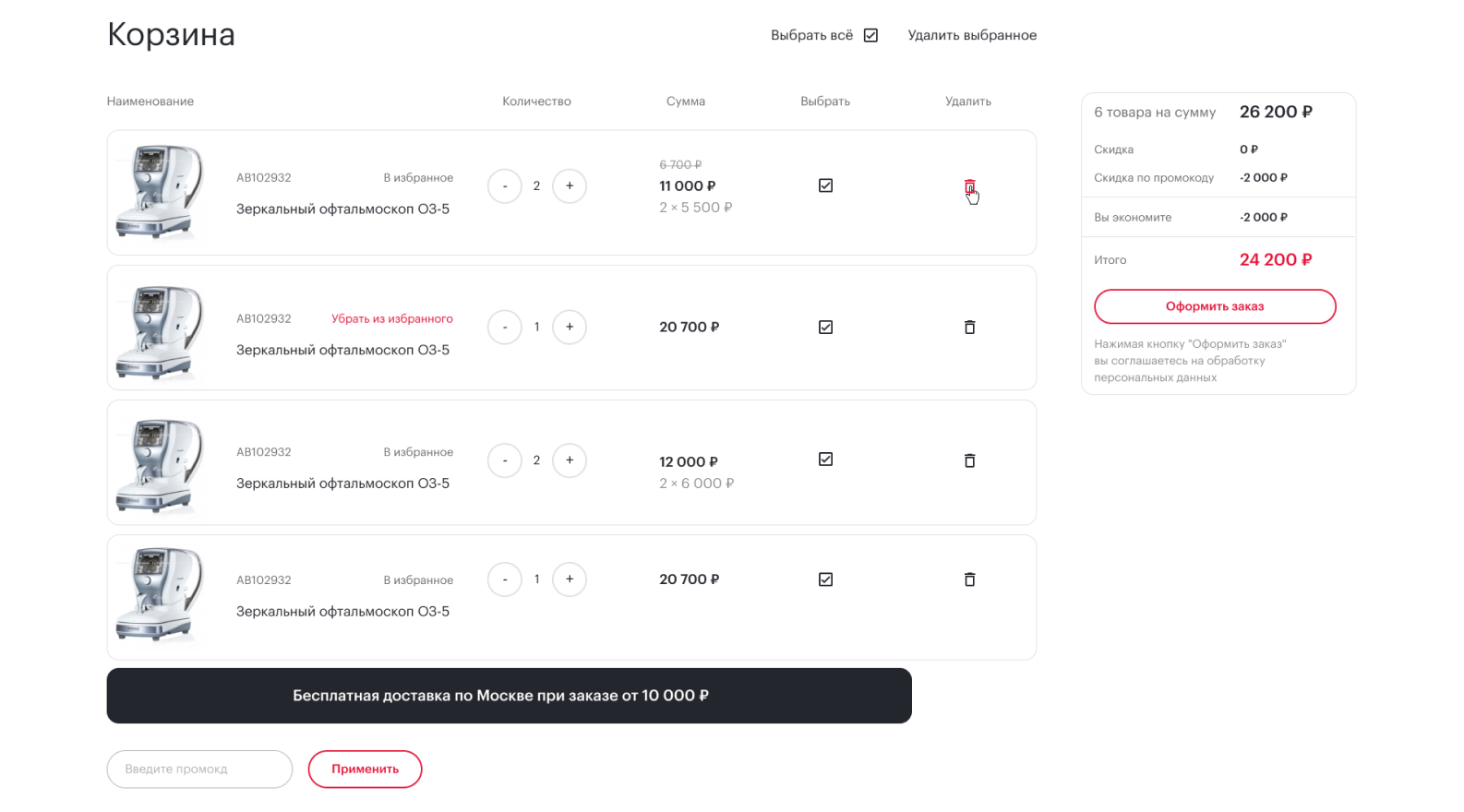Click 'Применить' to apply promo code
Screen dimensions: 1464x812
point(365,769)
